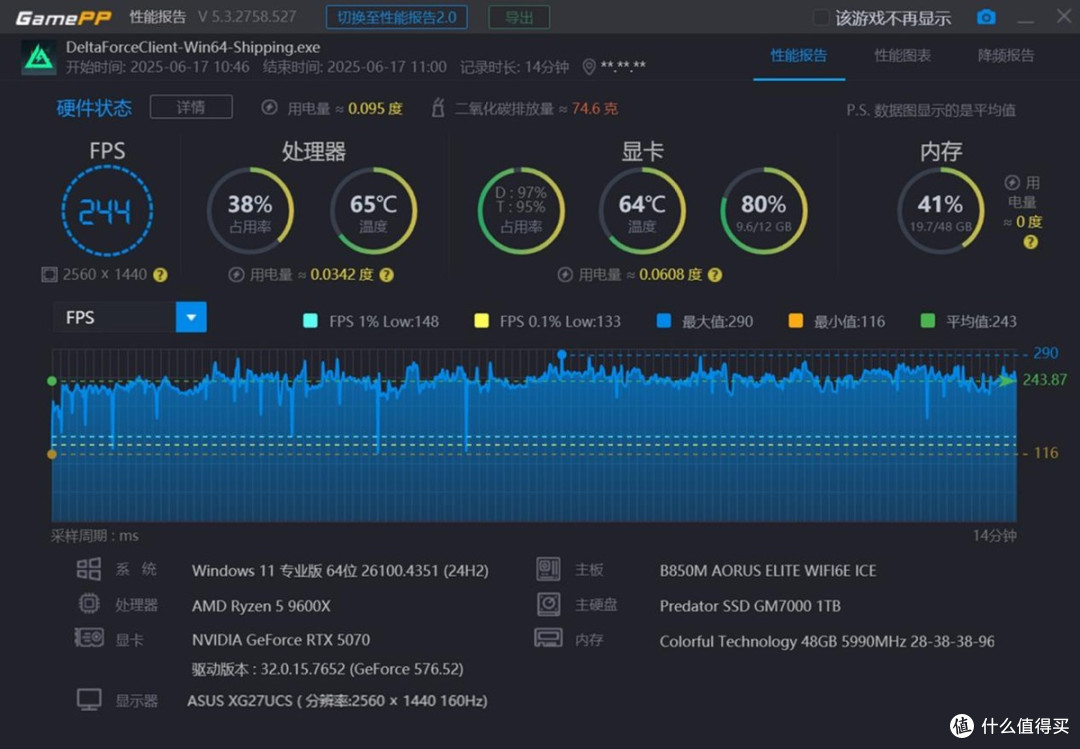Click the help icon under memory 0 度
Screen dimensions: 1080x749
1030,242
